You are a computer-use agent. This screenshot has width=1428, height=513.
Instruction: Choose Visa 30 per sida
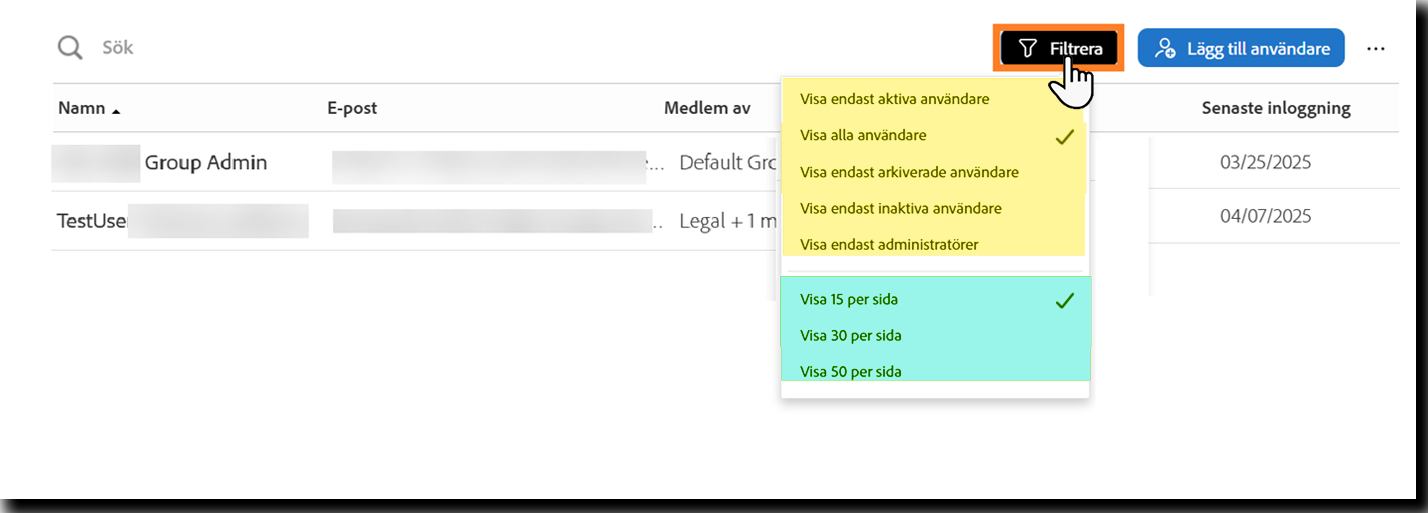(x=850, y=335)
